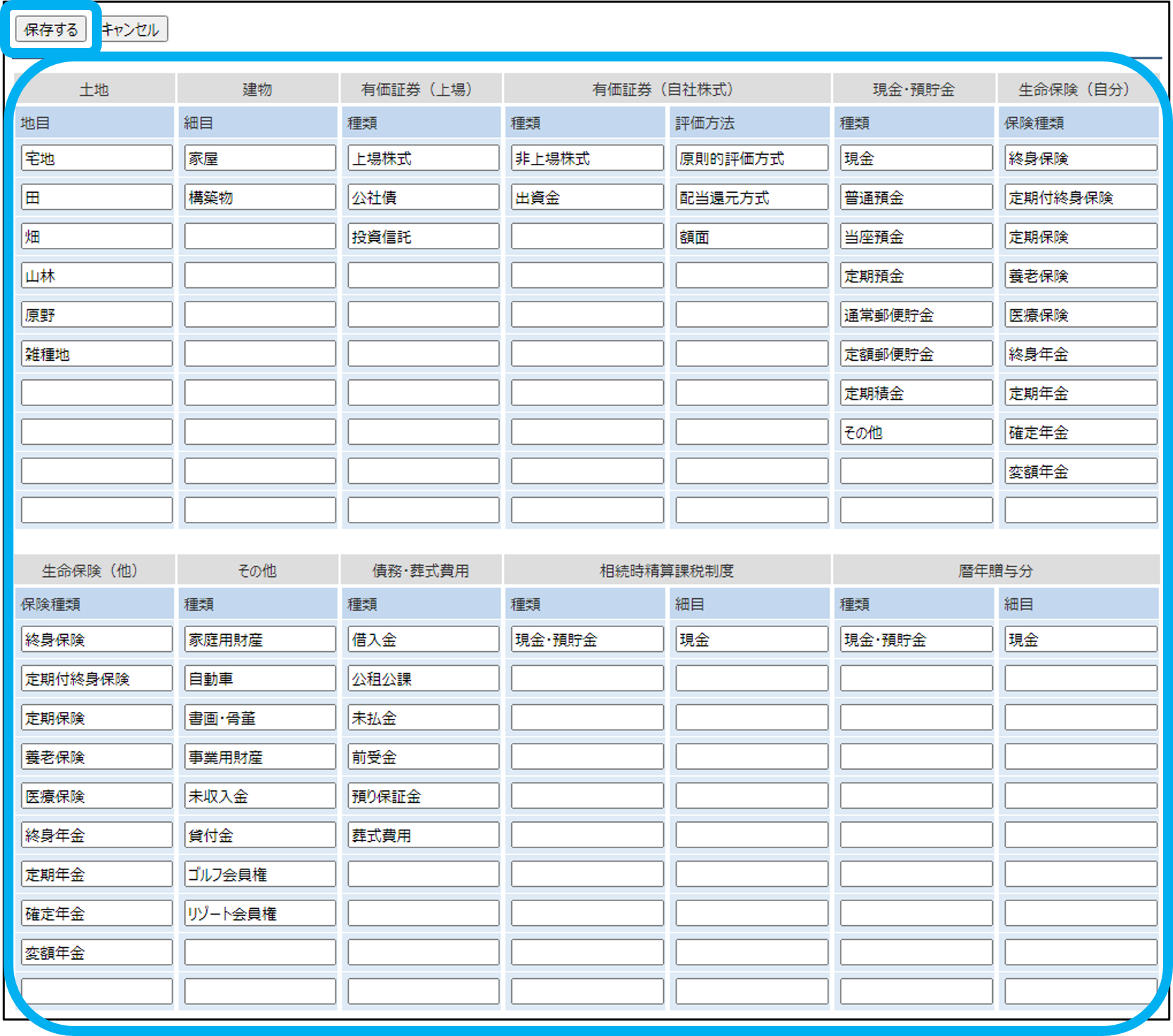Click the リゾート会員権 field
This screenshot has height=1036, width=1173.
point(260,913)
